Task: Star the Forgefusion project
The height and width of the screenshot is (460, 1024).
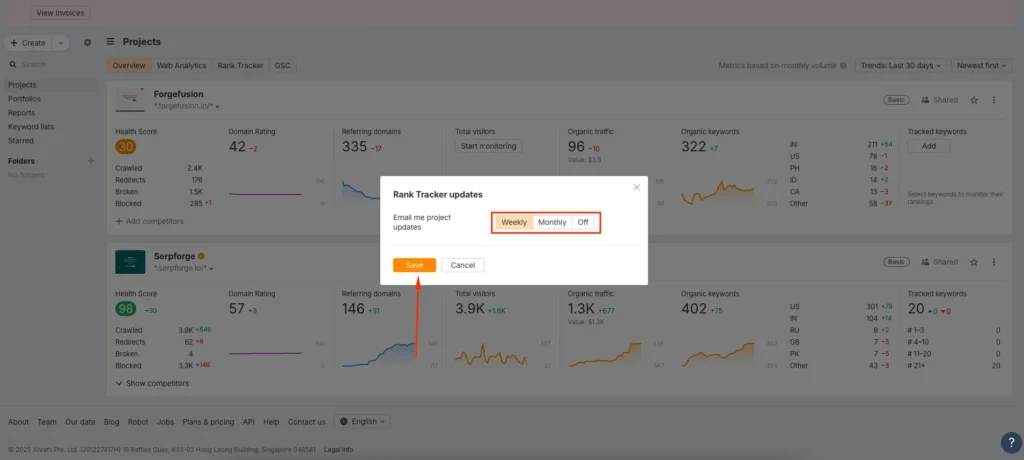Action: pos(974,100)
